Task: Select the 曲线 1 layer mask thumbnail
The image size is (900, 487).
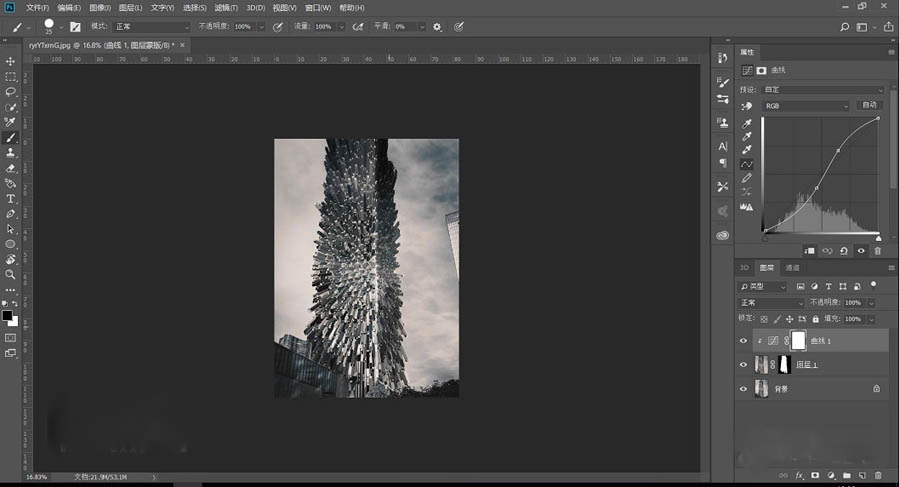Action: click(x=798, y=341)
